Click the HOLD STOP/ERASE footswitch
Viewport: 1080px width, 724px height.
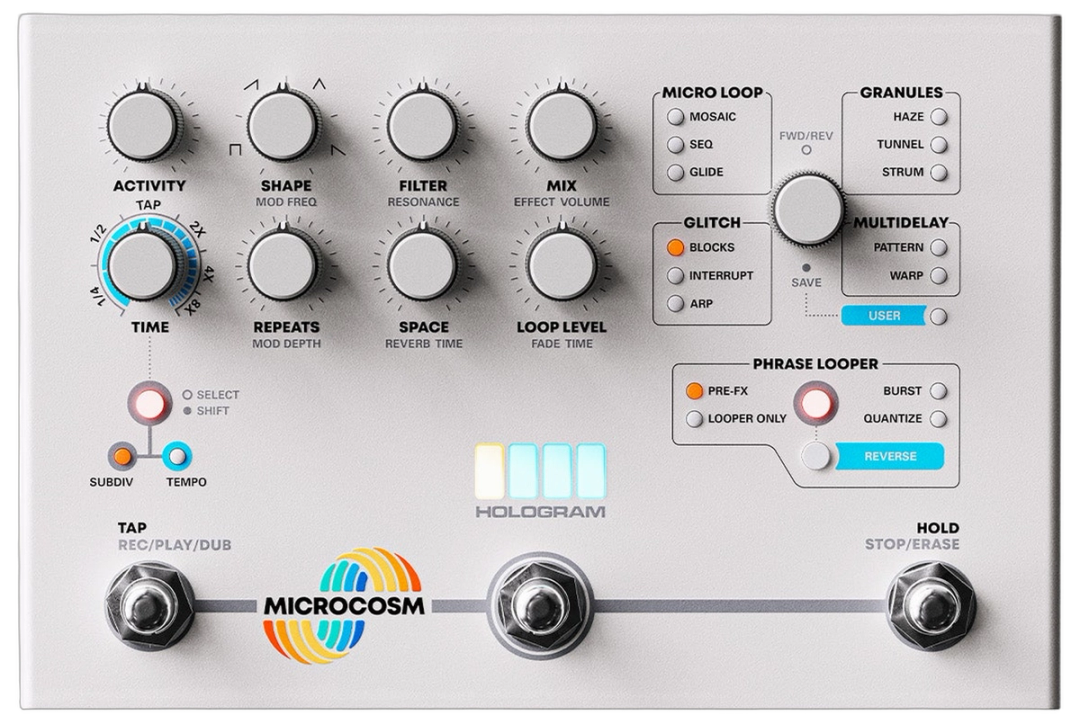click(931, 606)
